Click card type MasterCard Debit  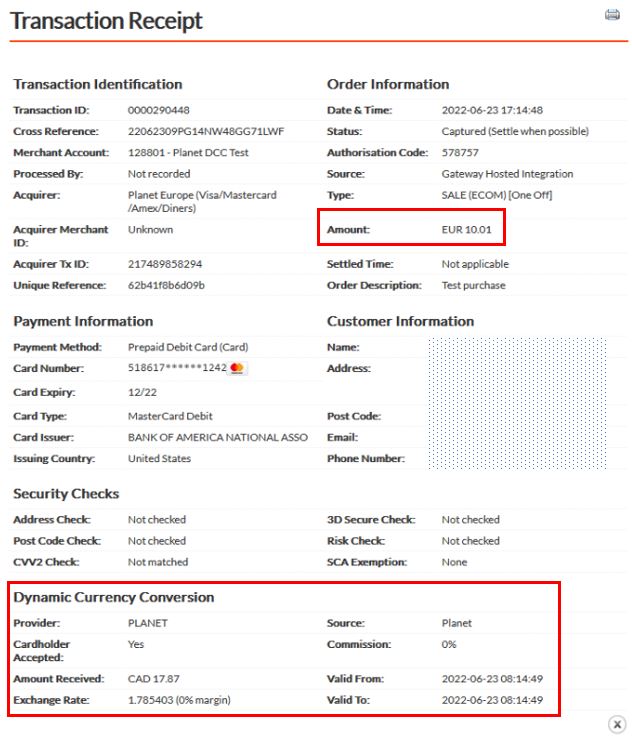coord(170,416)
